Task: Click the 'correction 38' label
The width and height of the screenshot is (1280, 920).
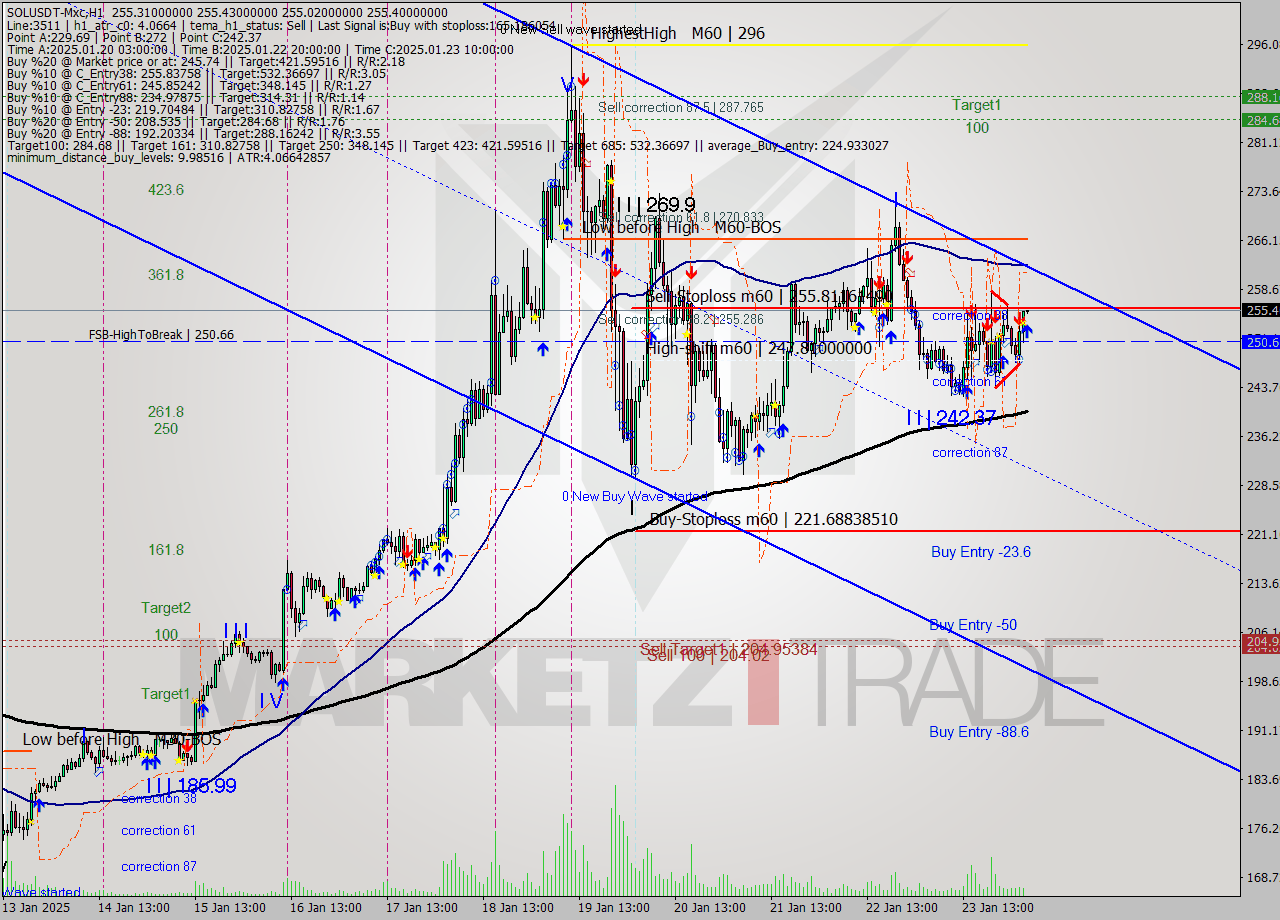Action: (x=159, y=798)
